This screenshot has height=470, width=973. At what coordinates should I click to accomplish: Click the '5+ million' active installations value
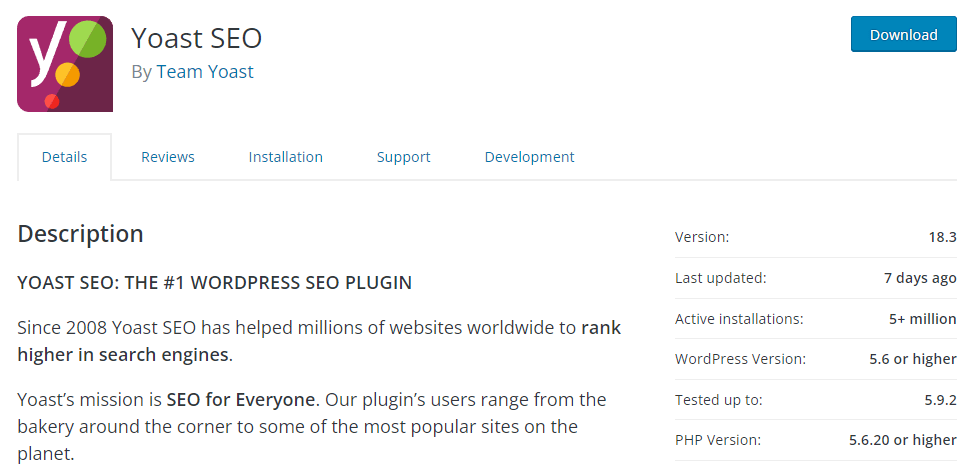(x=923, y=319)
